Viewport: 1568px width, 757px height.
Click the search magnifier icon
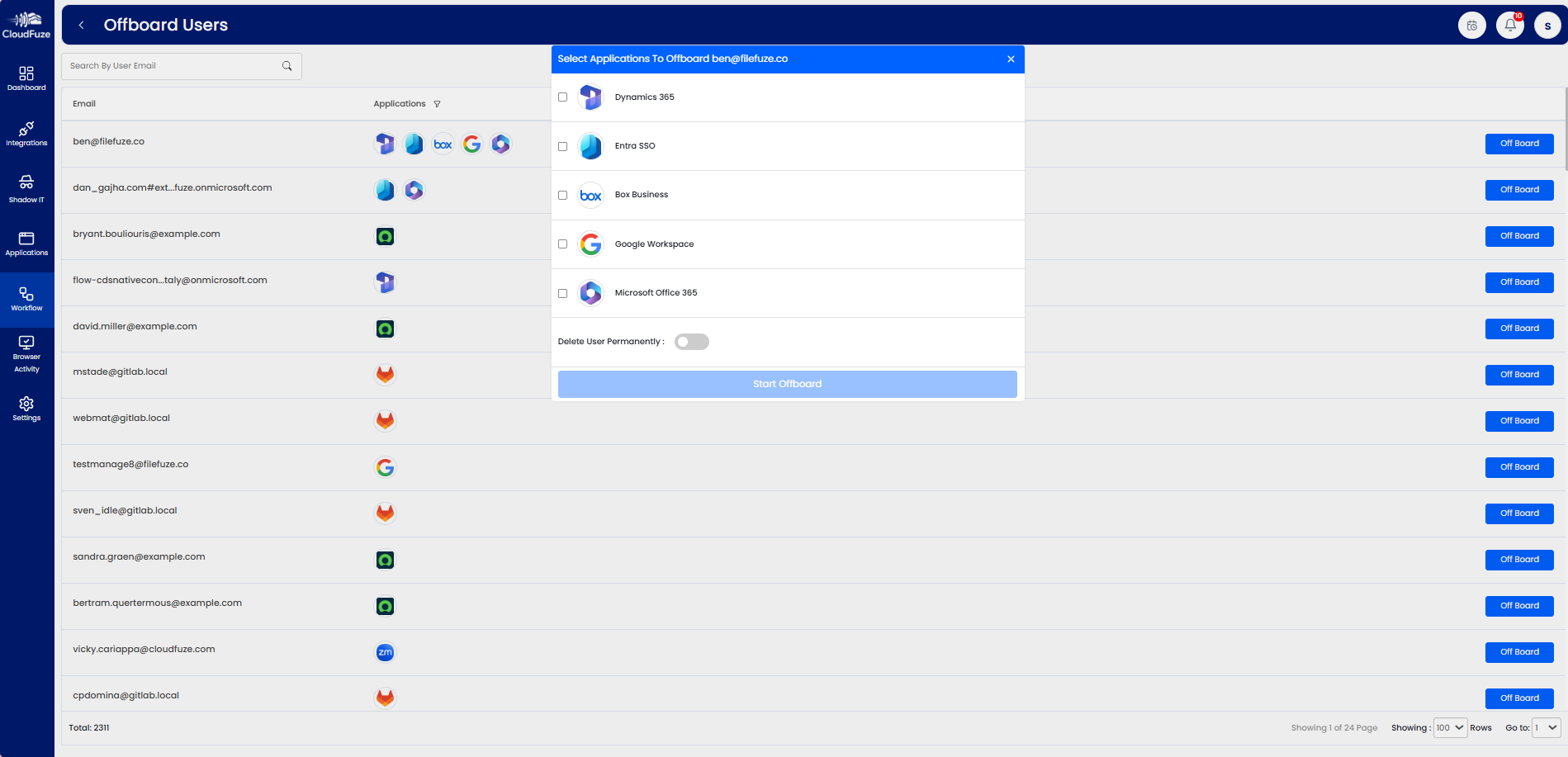[287, 66]
